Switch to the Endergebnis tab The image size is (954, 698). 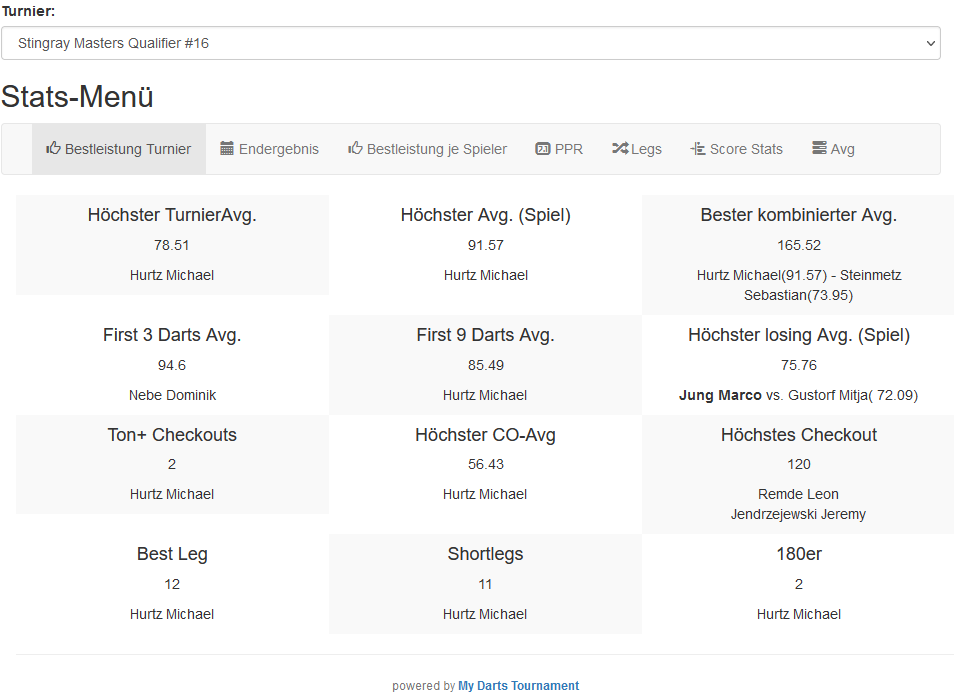click(278, 149)
